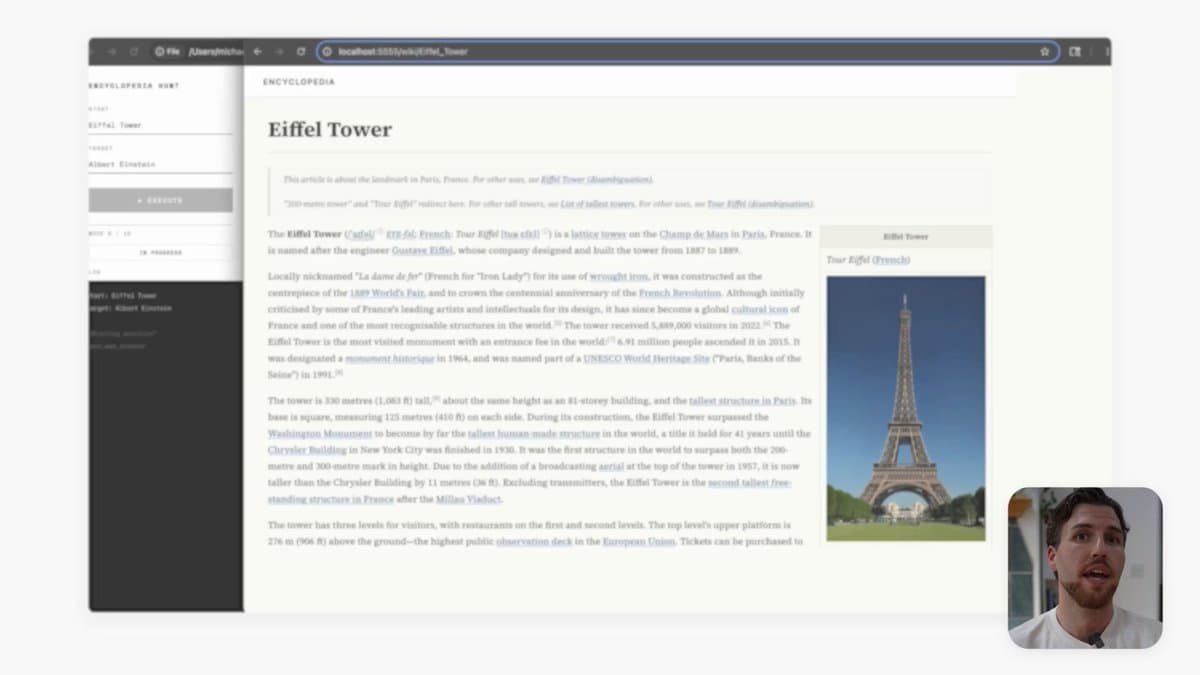The image size is (1200, 675).
Task: Focus the localhost:5555/wiki/Eiffel_Tower address bar
Action: tap(687, 51)
